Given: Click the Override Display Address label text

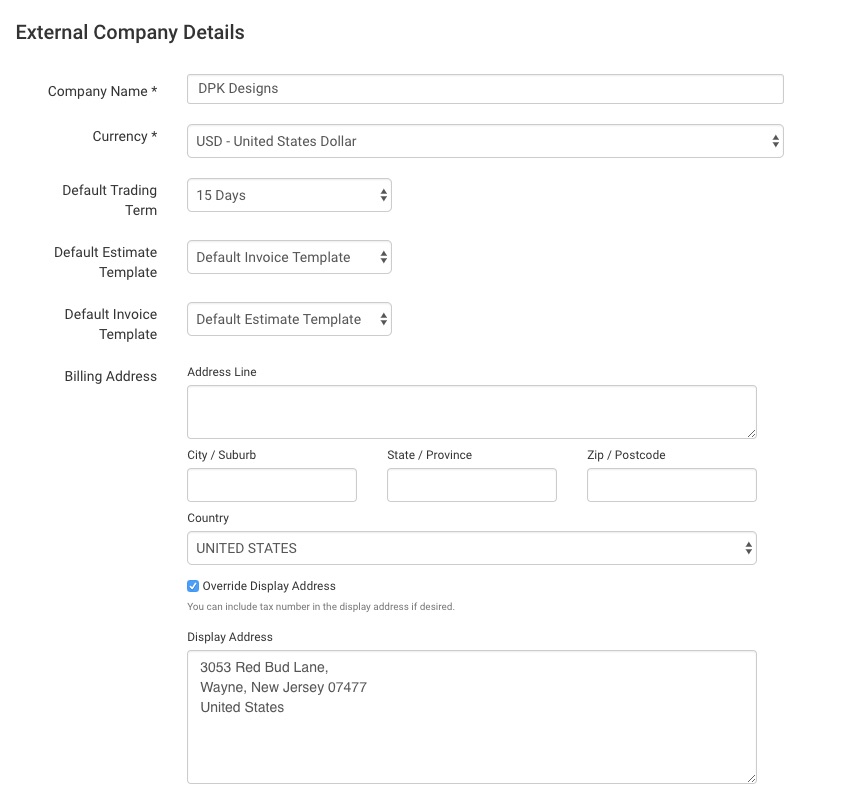Looking at the screenshot, I should [x=269, y=586].
